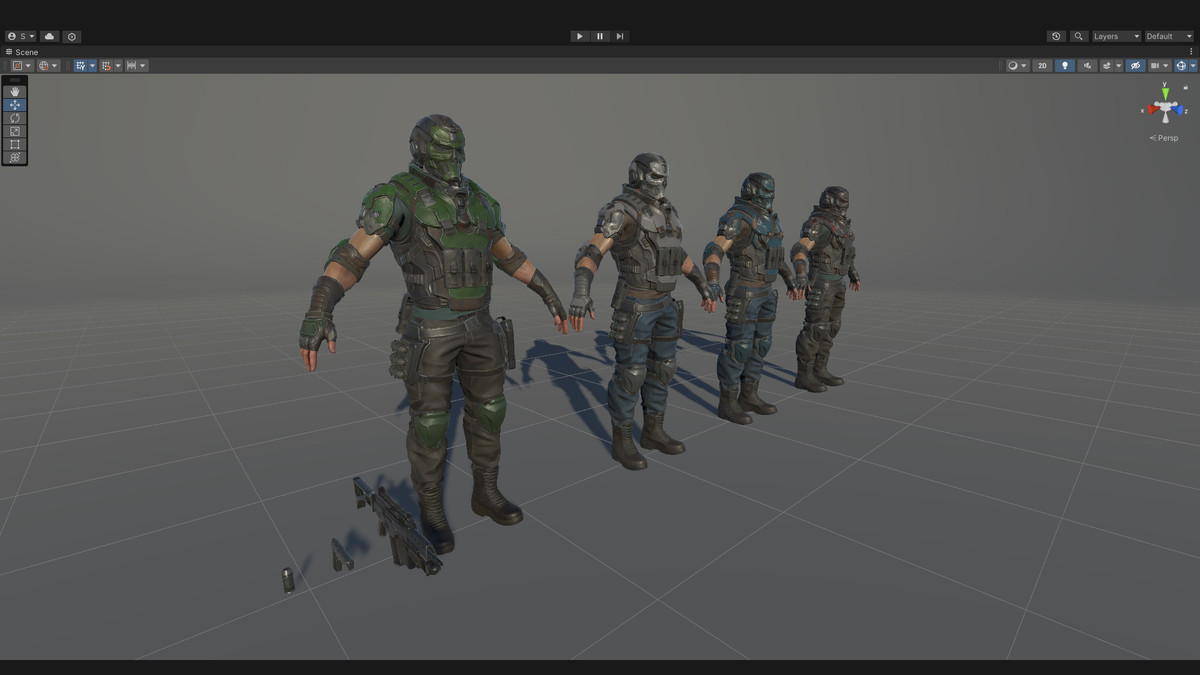
Task: Switch to the Scale tool
Action: pos(14,131)
